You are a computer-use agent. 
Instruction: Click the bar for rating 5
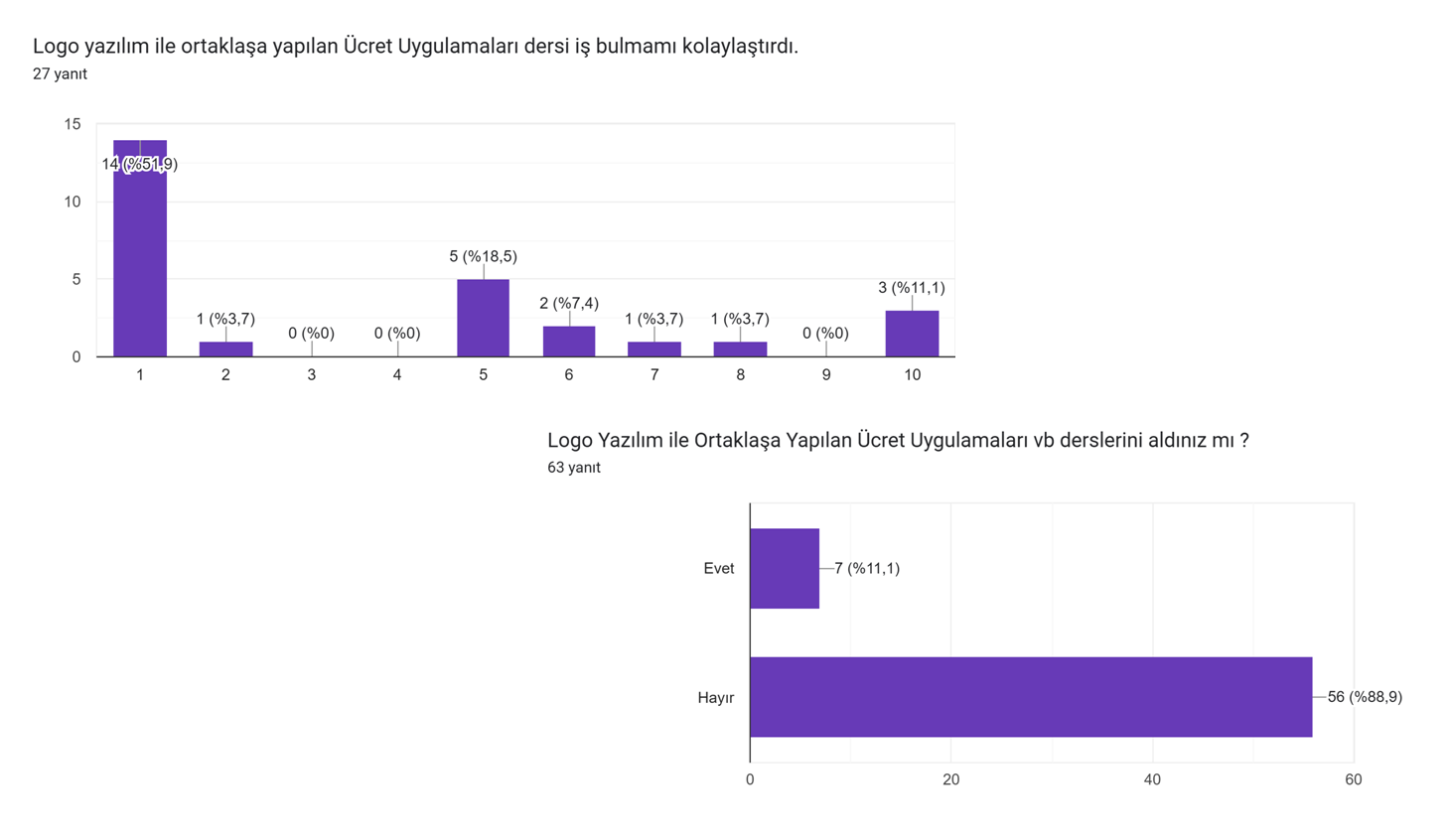(483, 318)
